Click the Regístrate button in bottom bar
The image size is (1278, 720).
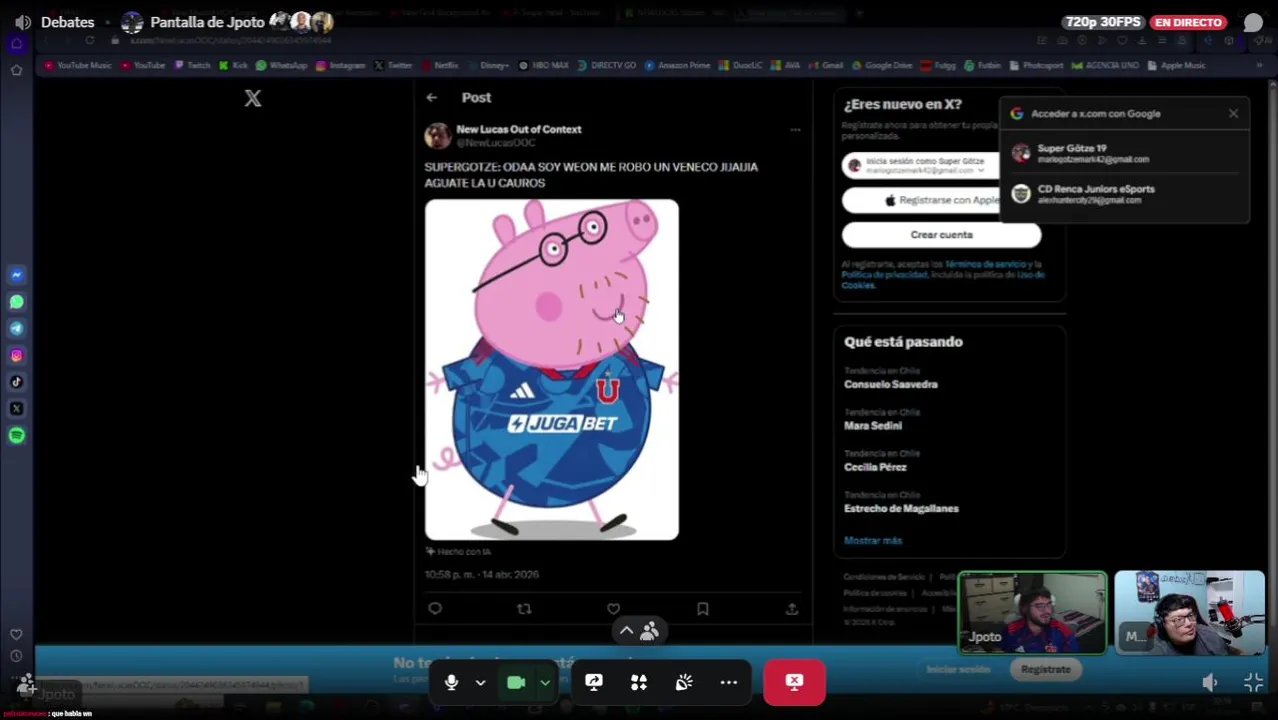[1045, 670]
